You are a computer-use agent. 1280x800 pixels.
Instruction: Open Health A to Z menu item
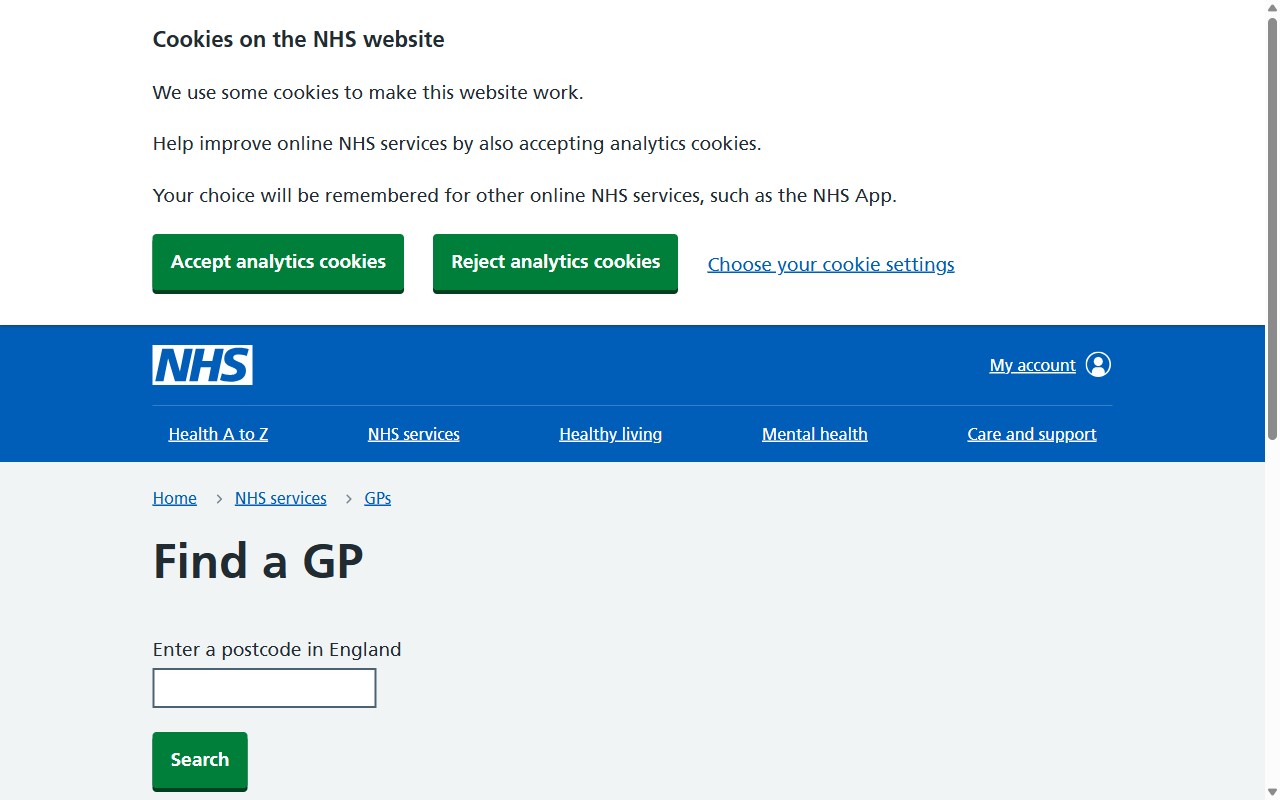[x=218, y=434]
